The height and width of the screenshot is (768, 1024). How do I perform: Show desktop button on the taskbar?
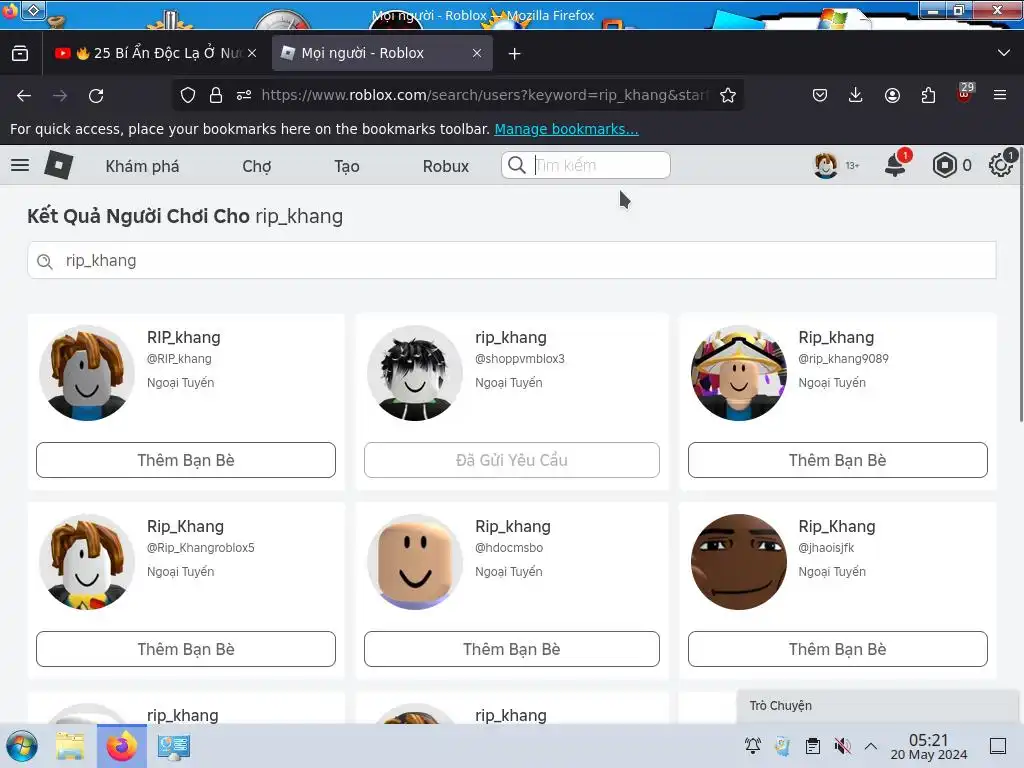(998, 746)
